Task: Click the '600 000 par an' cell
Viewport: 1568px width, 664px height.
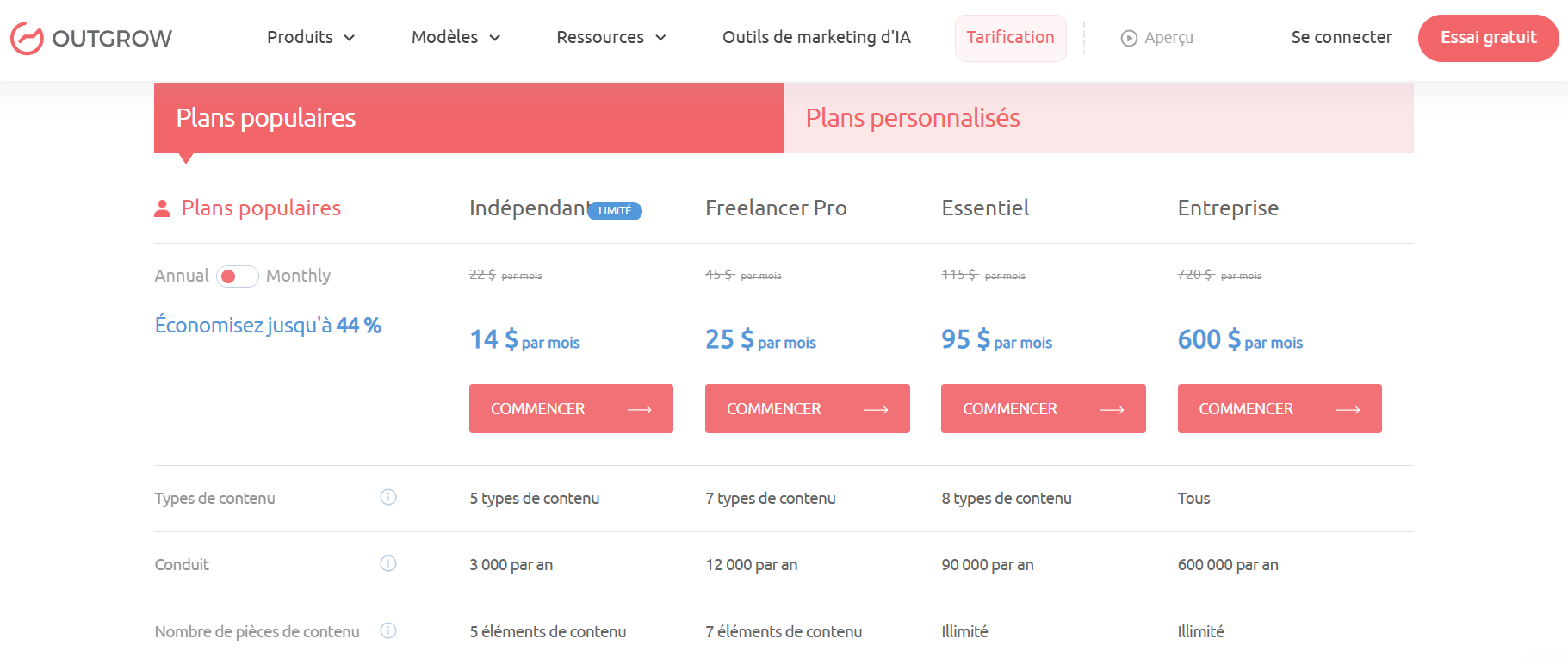Action: 1228,565
